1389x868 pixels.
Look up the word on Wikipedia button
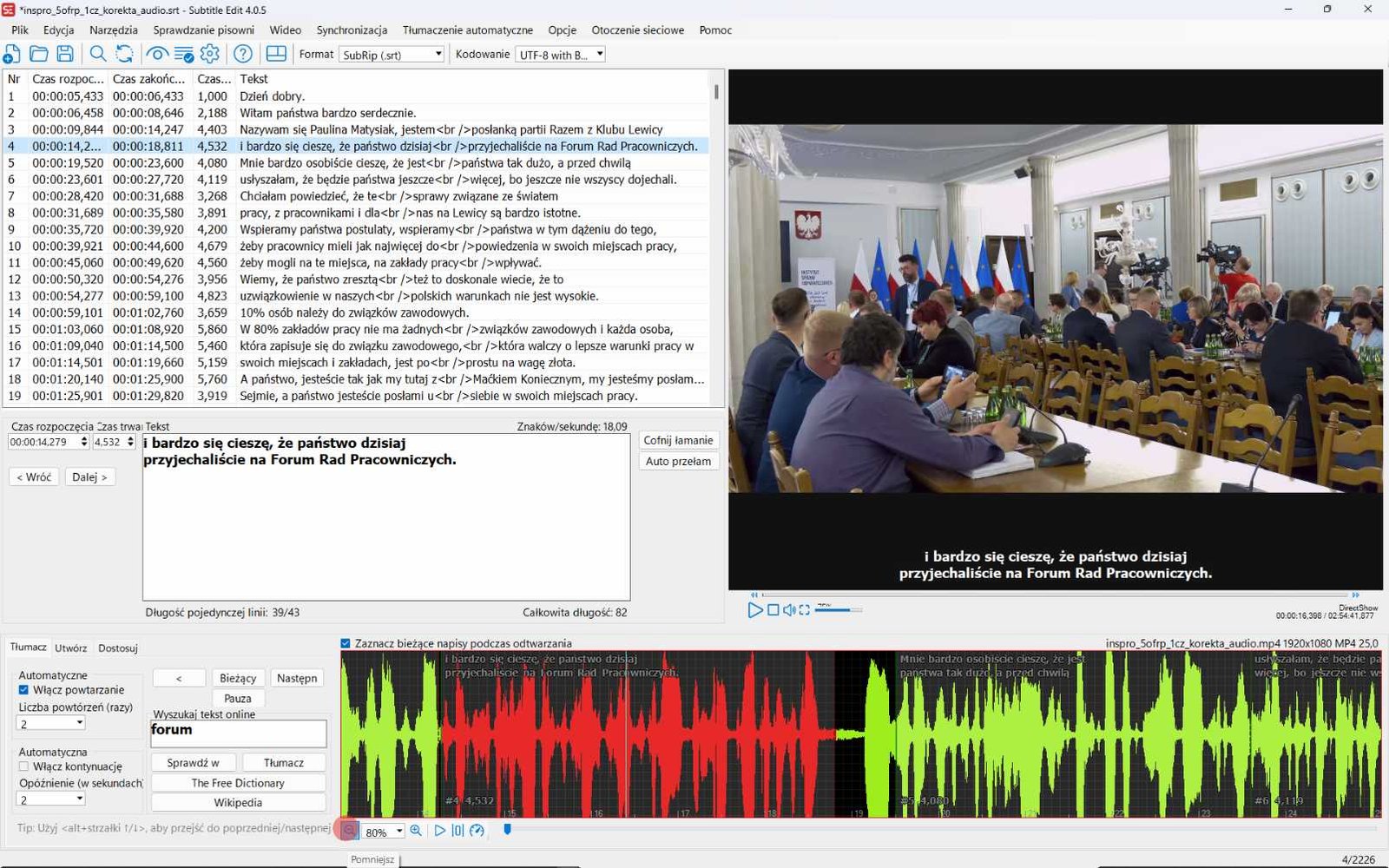point(238,803)
